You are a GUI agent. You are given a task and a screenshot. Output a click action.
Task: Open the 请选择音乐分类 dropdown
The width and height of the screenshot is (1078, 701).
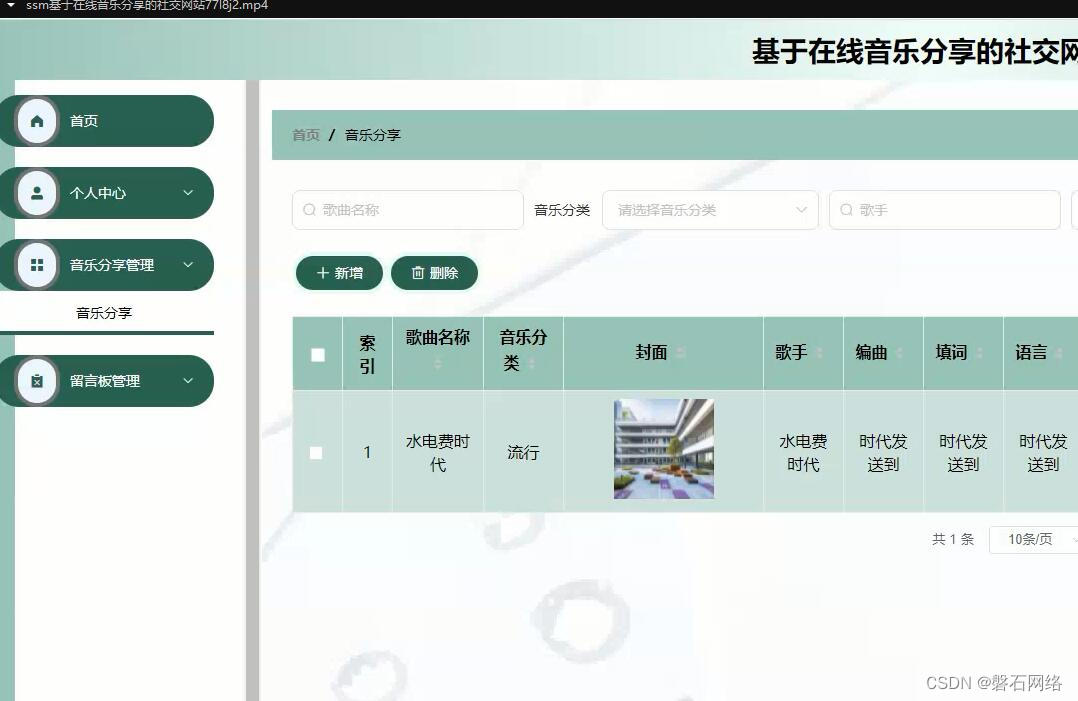click(x=710, y=210)
